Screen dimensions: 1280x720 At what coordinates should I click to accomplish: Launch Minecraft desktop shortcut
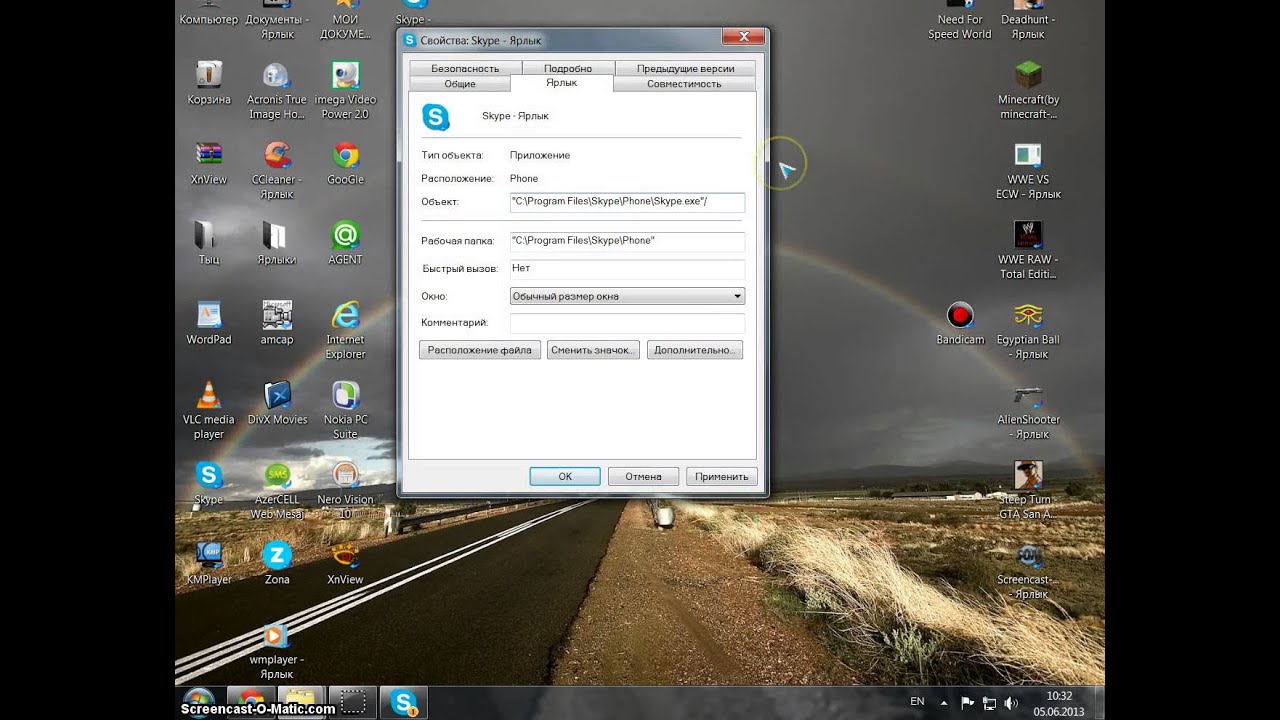pos(1028,91)
